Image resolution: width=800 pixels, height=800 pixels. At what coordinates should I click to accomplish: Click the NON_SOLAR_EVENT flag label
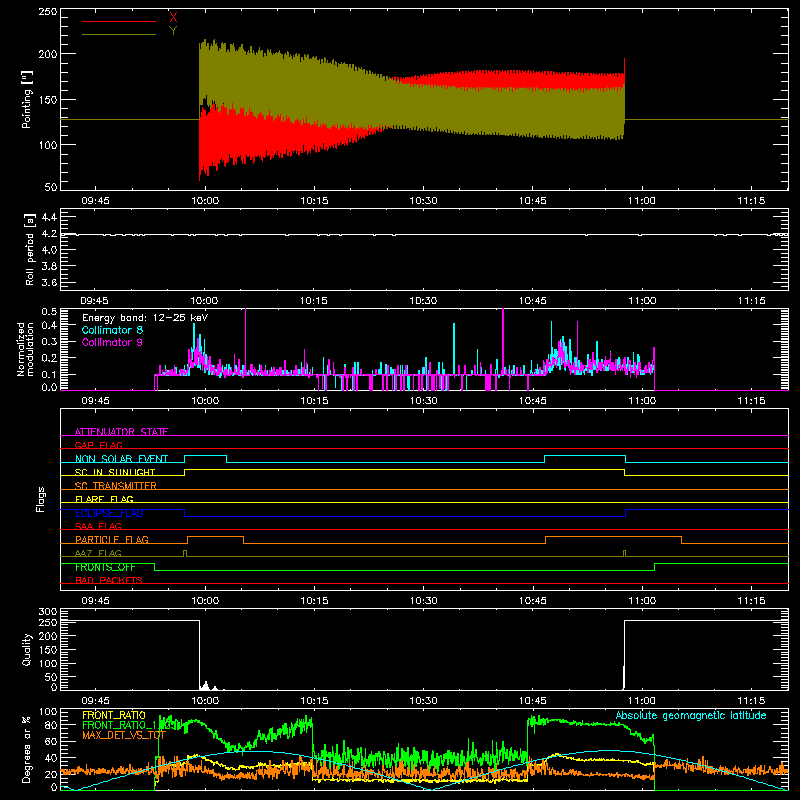(x=121, y=459)
